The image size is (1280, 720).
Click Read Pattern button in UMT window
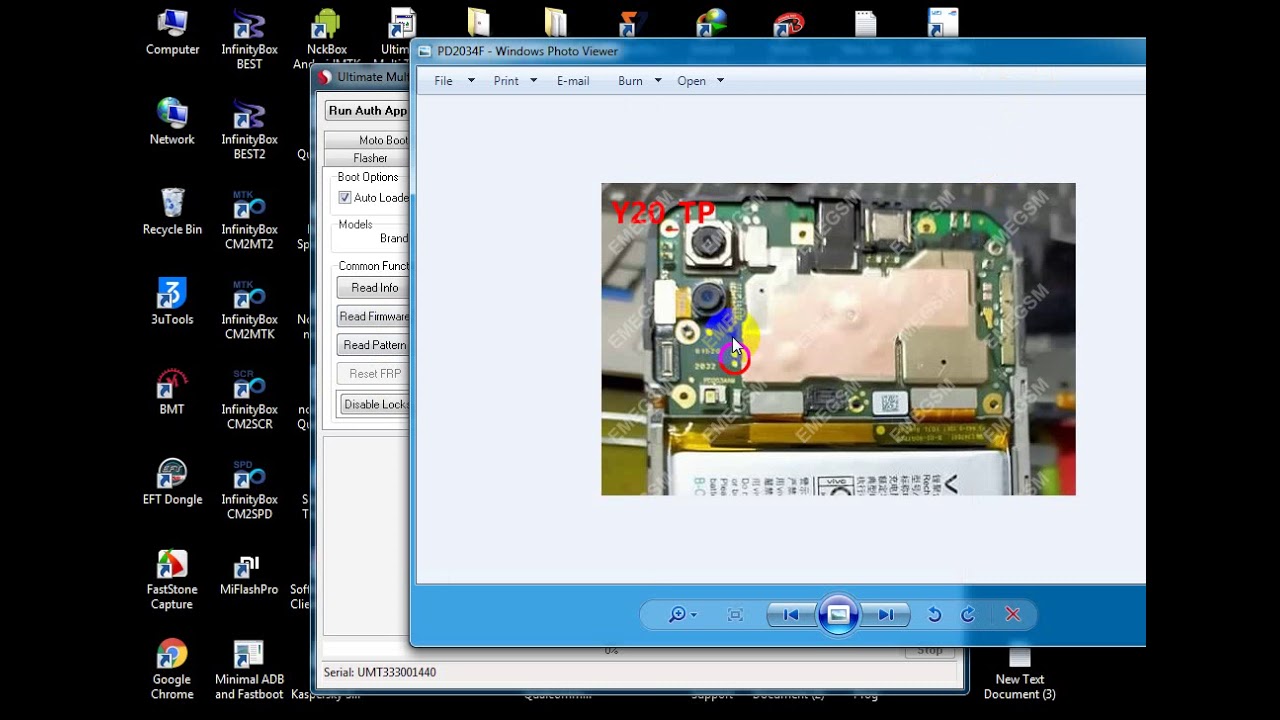(x=374, y=345)
